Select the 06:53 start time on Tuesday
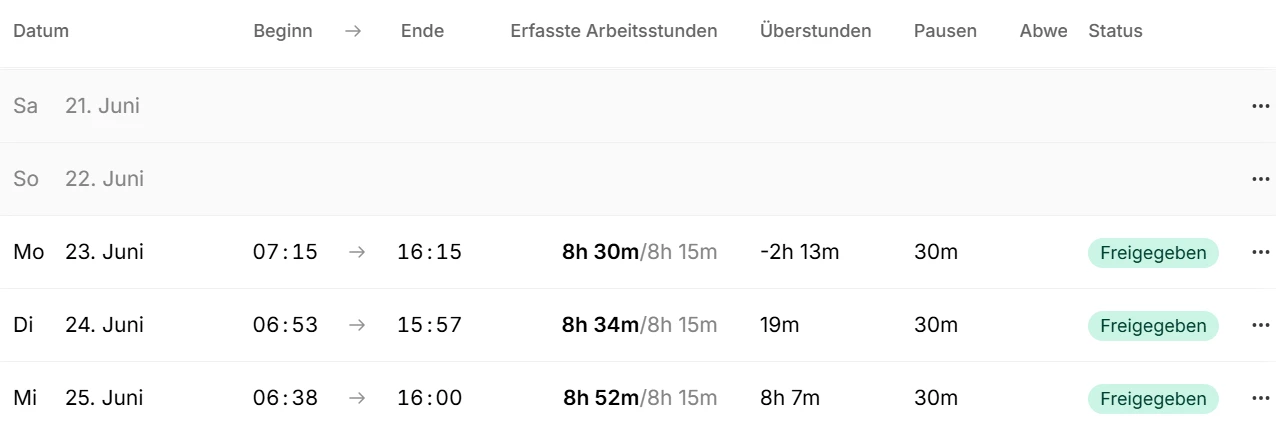Image resolution: width=1276 pixels, height=427 pixels. coord(285,325)
